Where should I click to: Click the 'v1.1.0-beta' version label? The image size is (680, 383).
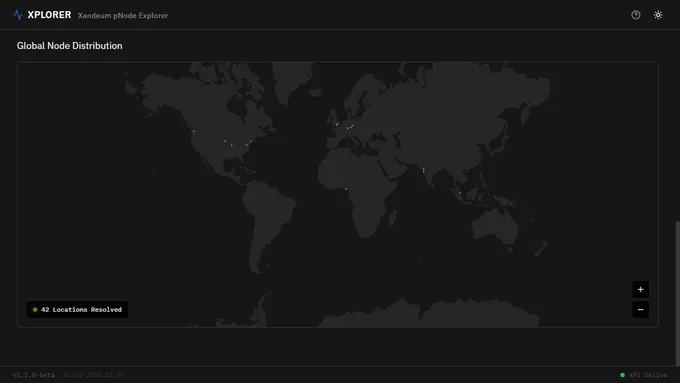click(x=34, y=375)
